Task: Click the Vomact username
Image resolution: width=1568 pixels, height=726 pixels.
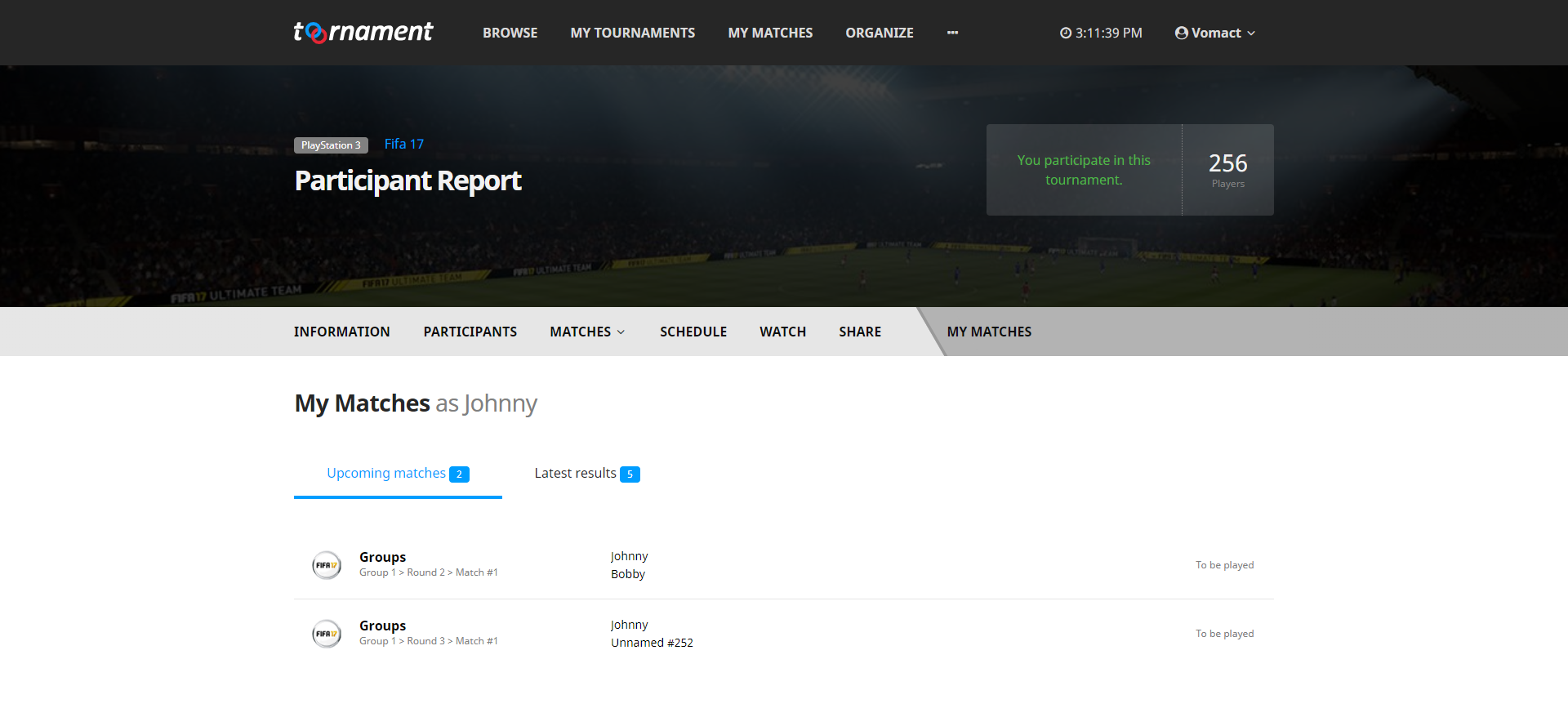Action: pos(1216,33)
